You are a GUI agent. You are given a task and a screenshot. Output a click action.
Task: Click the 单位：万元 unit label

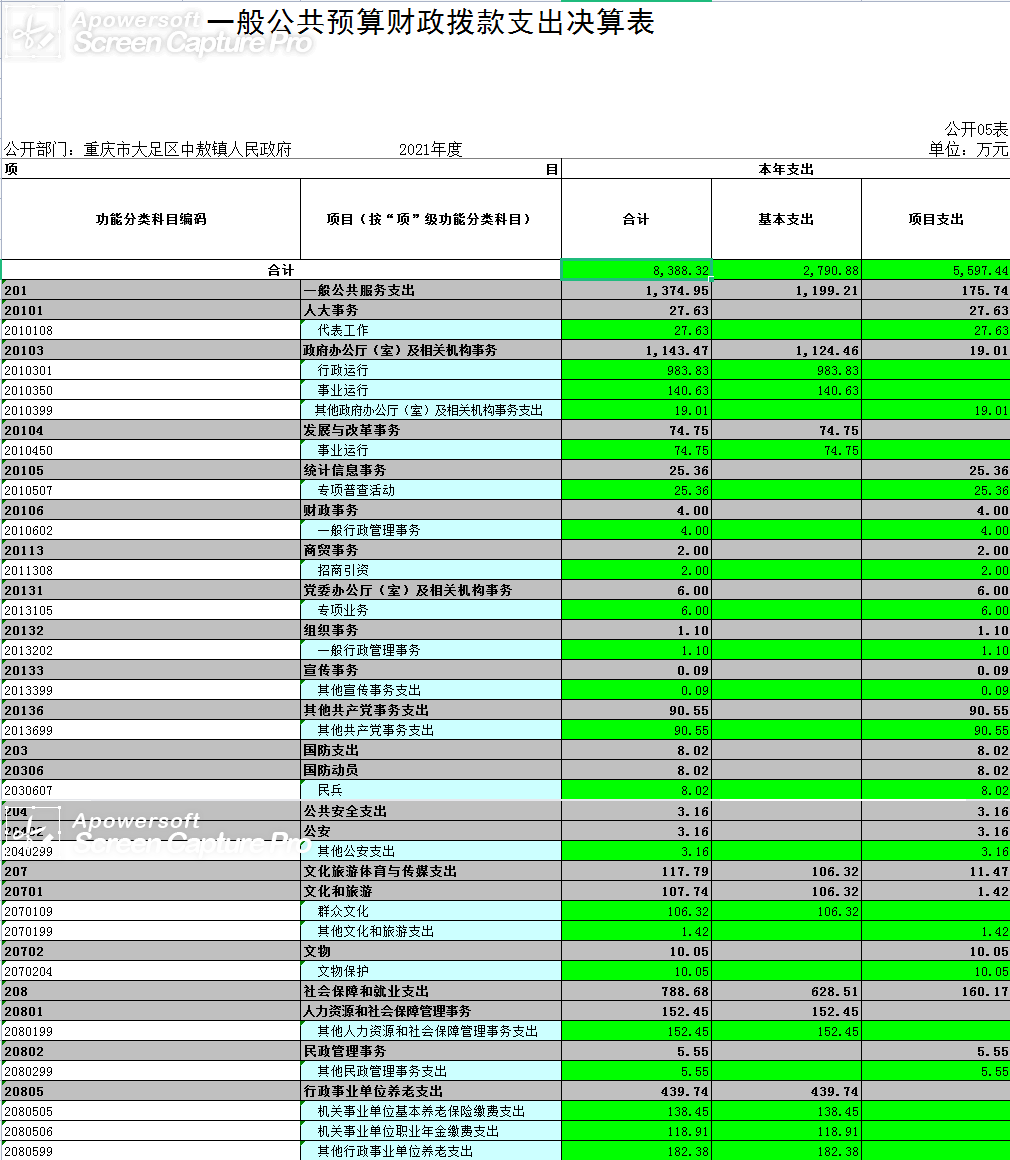pos(969,149)
